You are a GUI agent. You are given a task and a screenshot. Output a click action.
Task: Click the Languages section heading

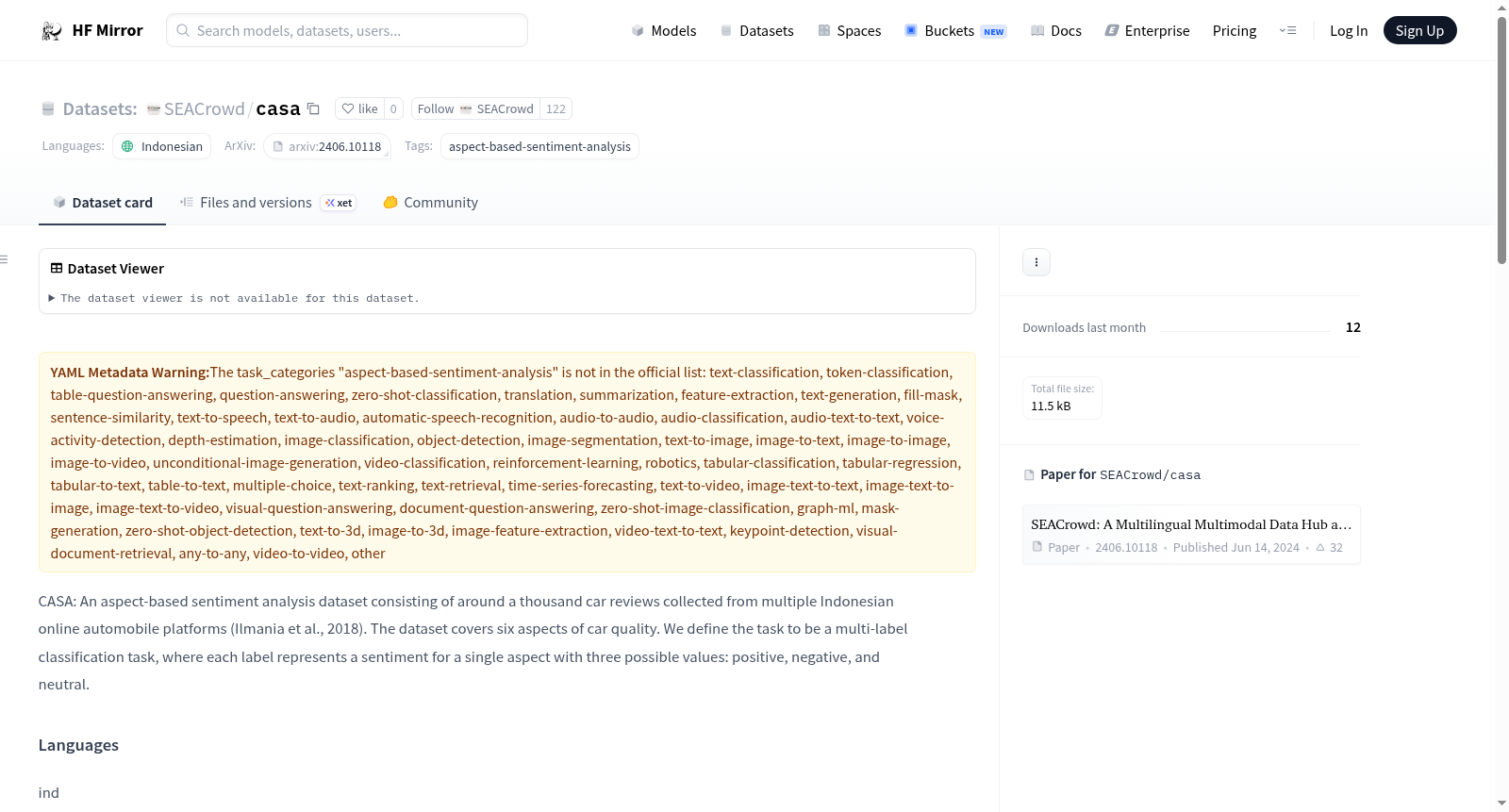point(78,745)
